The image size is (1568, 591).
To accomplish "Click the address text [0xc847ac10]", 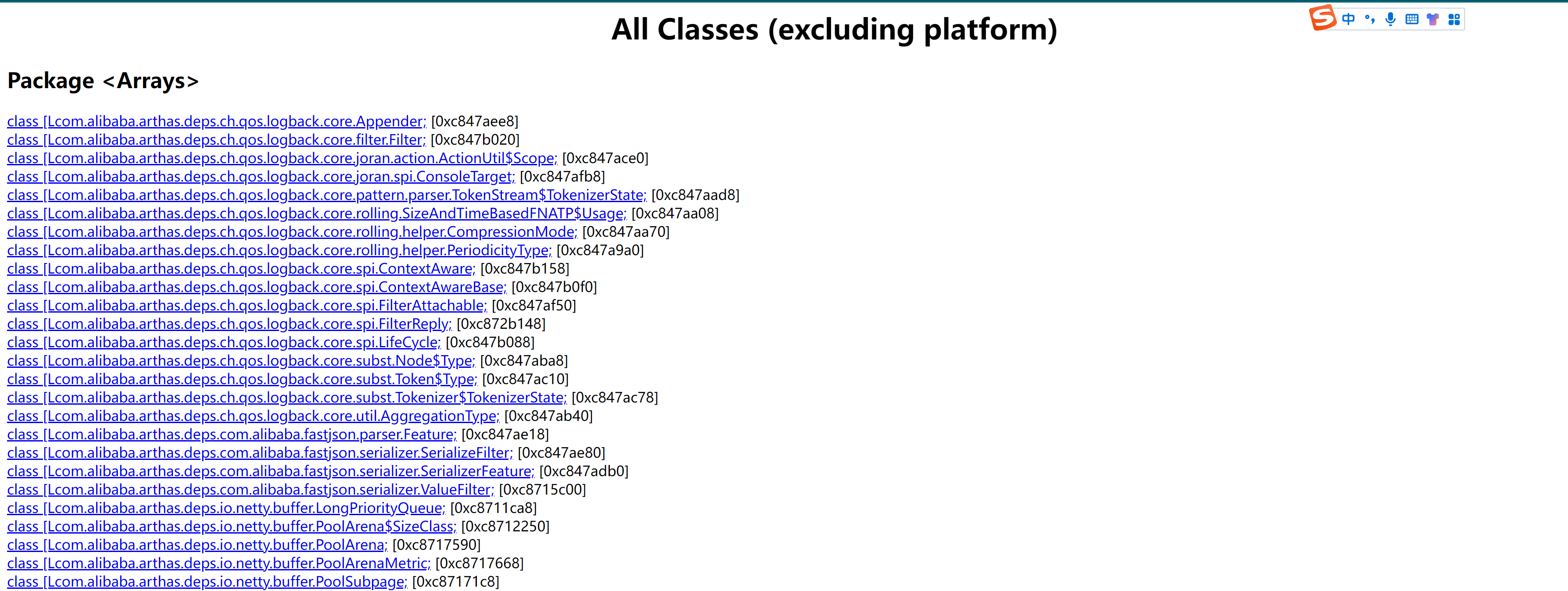I will [525, 379].
